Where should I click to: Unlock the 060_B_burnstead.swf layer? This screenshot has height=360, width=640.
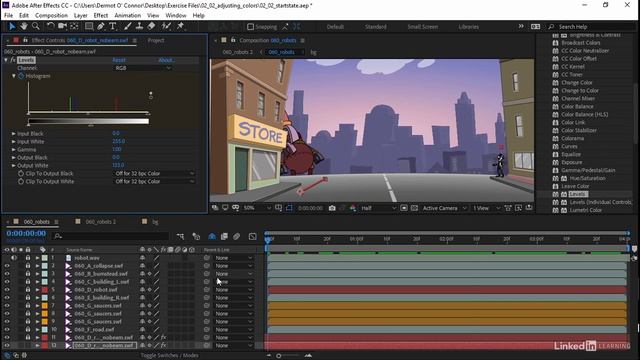pyautogui.click(x=28, y=274)
